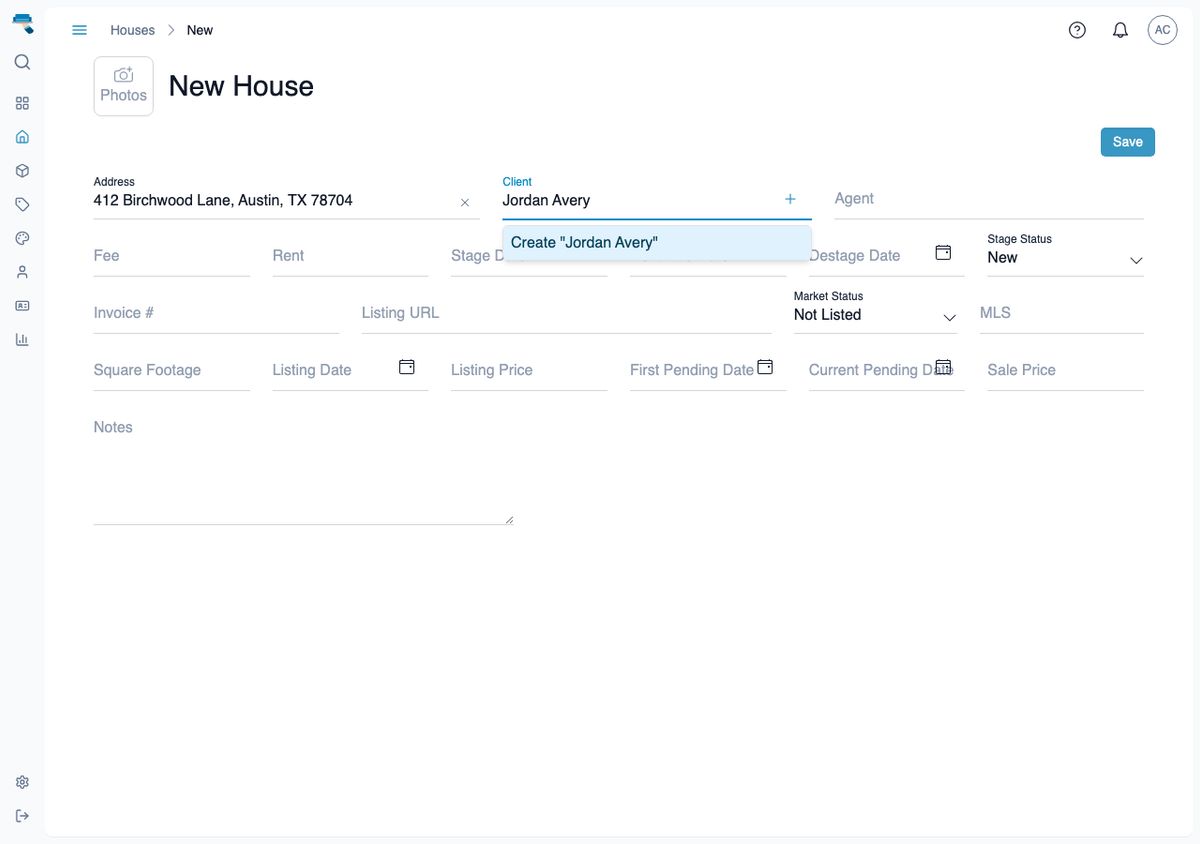Select Create "Jordan Avery" option
Viewport: 1200px width, 844px height.
tap(657, 243)
